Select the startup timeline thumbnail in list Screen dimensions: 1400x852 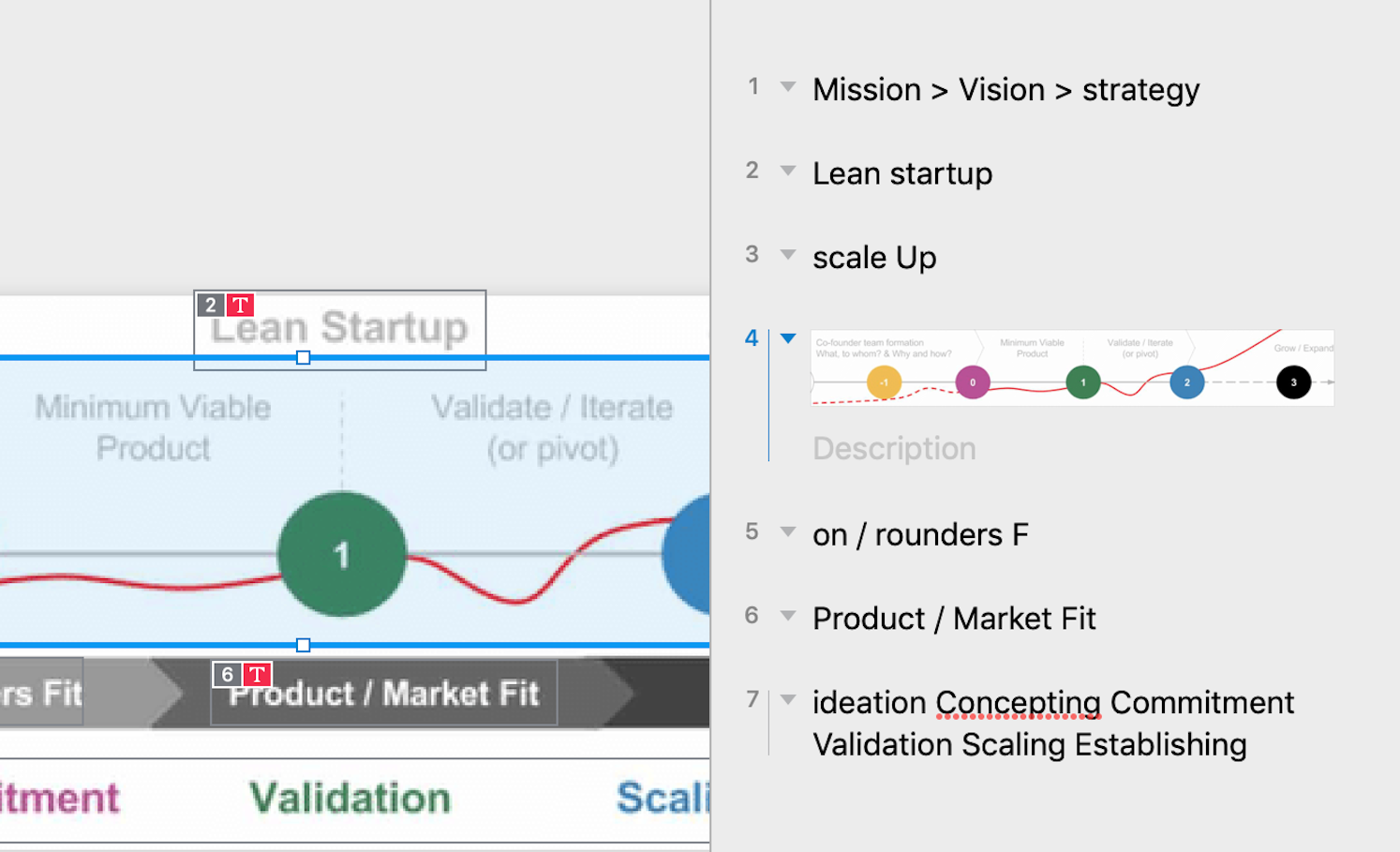1072,367
